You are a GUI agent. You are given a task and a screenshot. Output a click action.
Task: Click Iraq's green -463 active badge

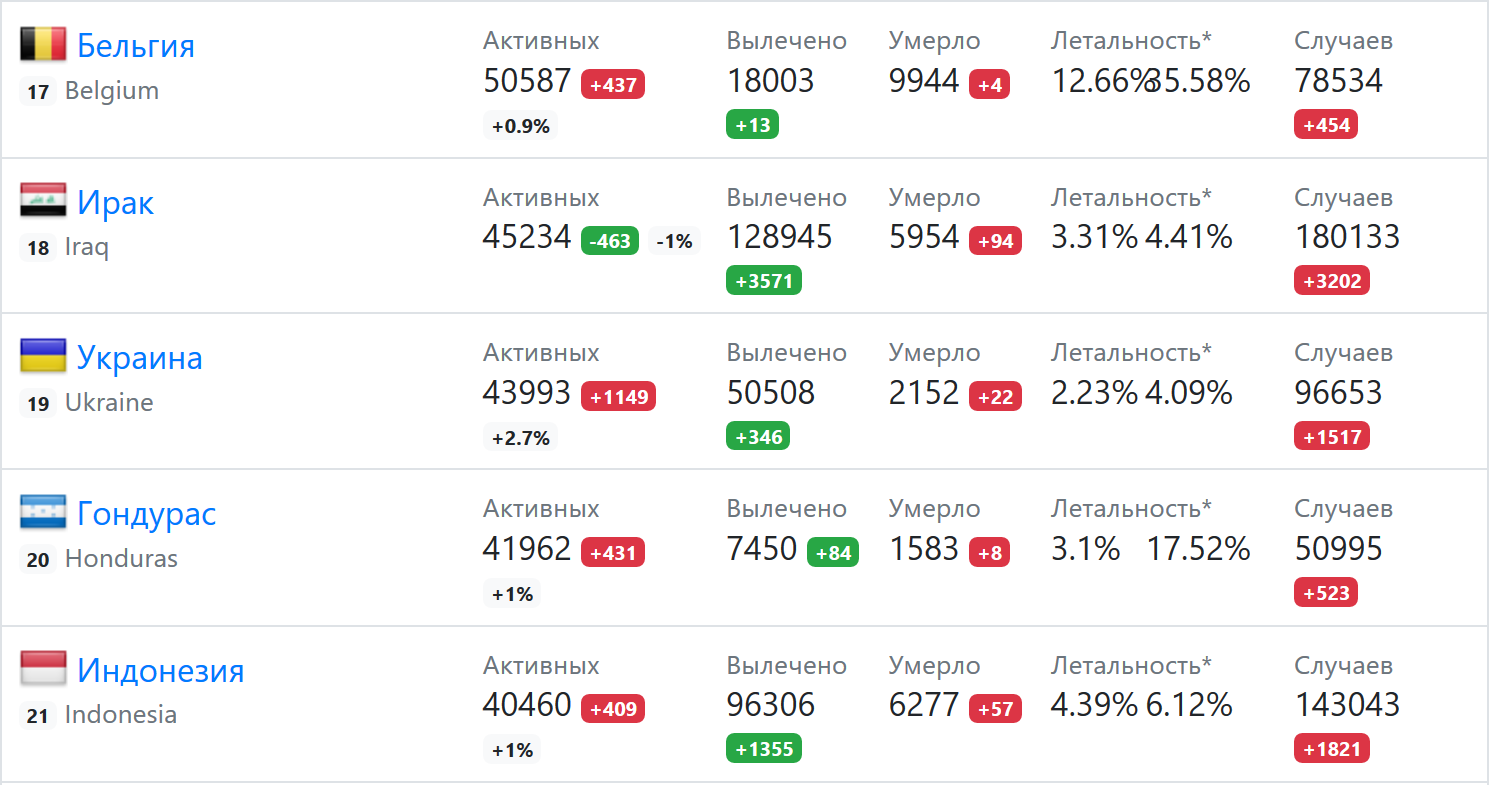610,241
